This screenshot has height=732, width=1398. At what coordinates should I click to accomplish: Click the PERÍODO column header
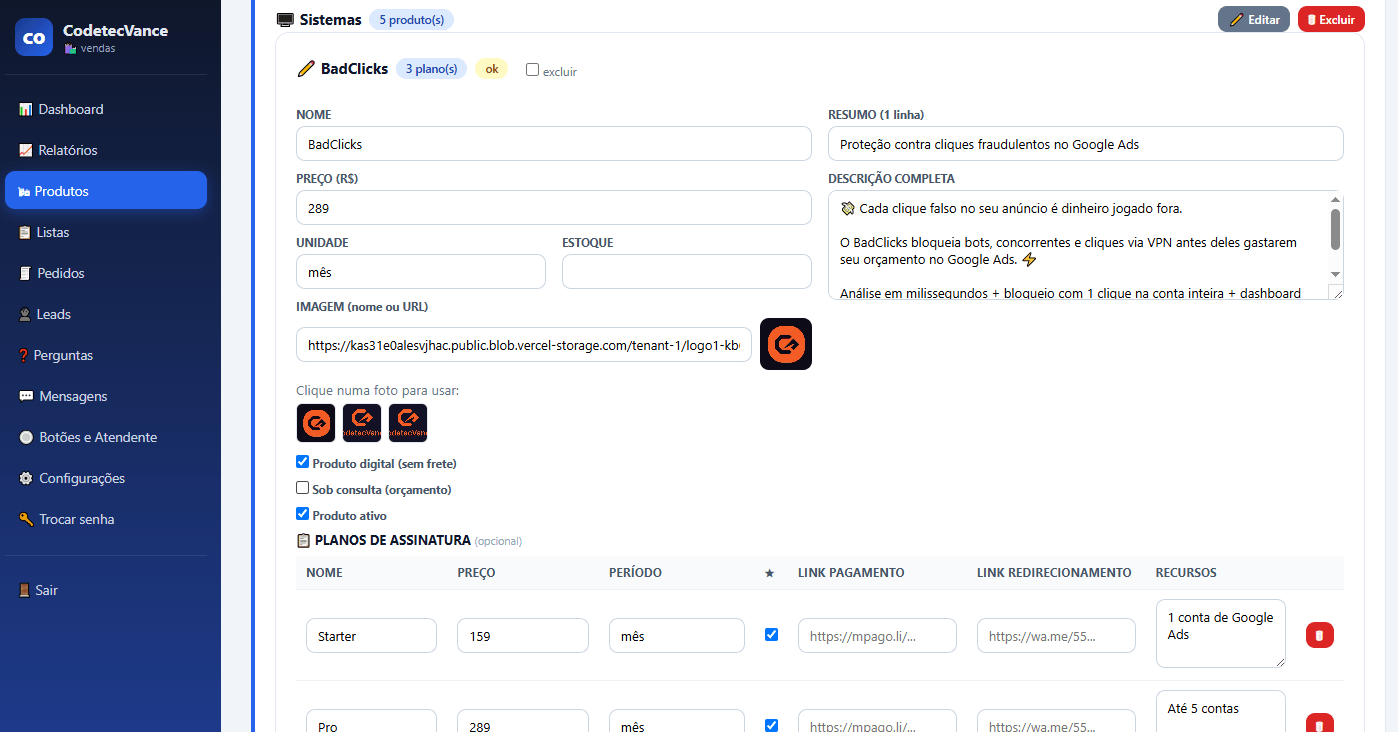pyautogui.click(x=635, y=573)
